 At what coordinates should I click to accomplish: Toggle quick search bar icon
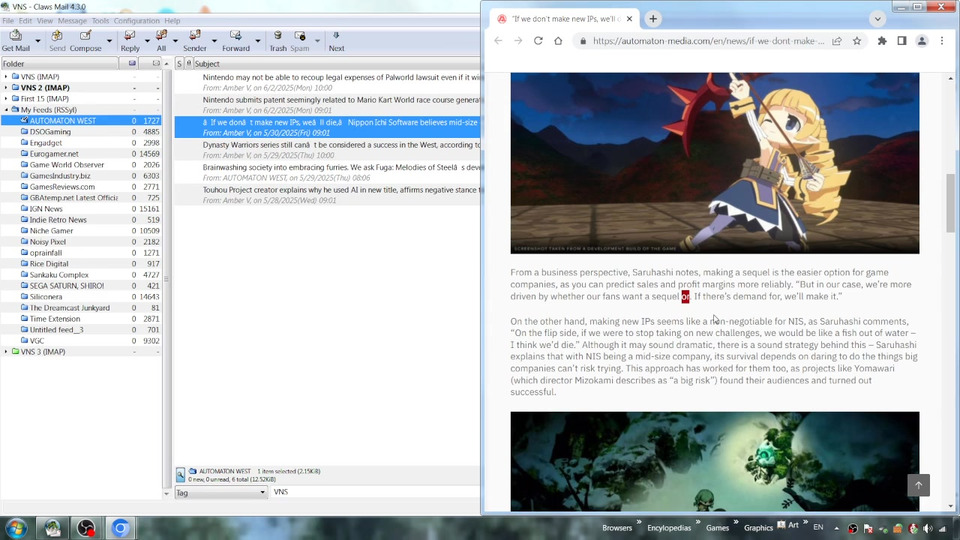(x=181, y=474)
